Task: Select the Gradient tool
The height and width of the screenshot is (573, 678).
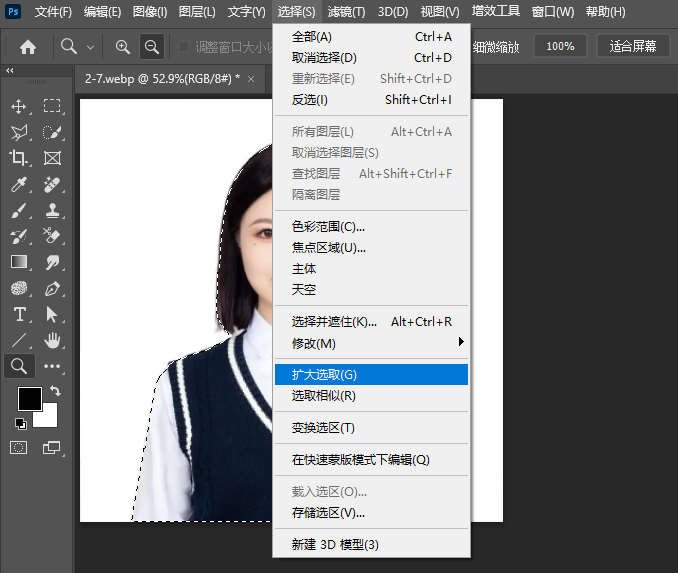Action: [19, 262]
